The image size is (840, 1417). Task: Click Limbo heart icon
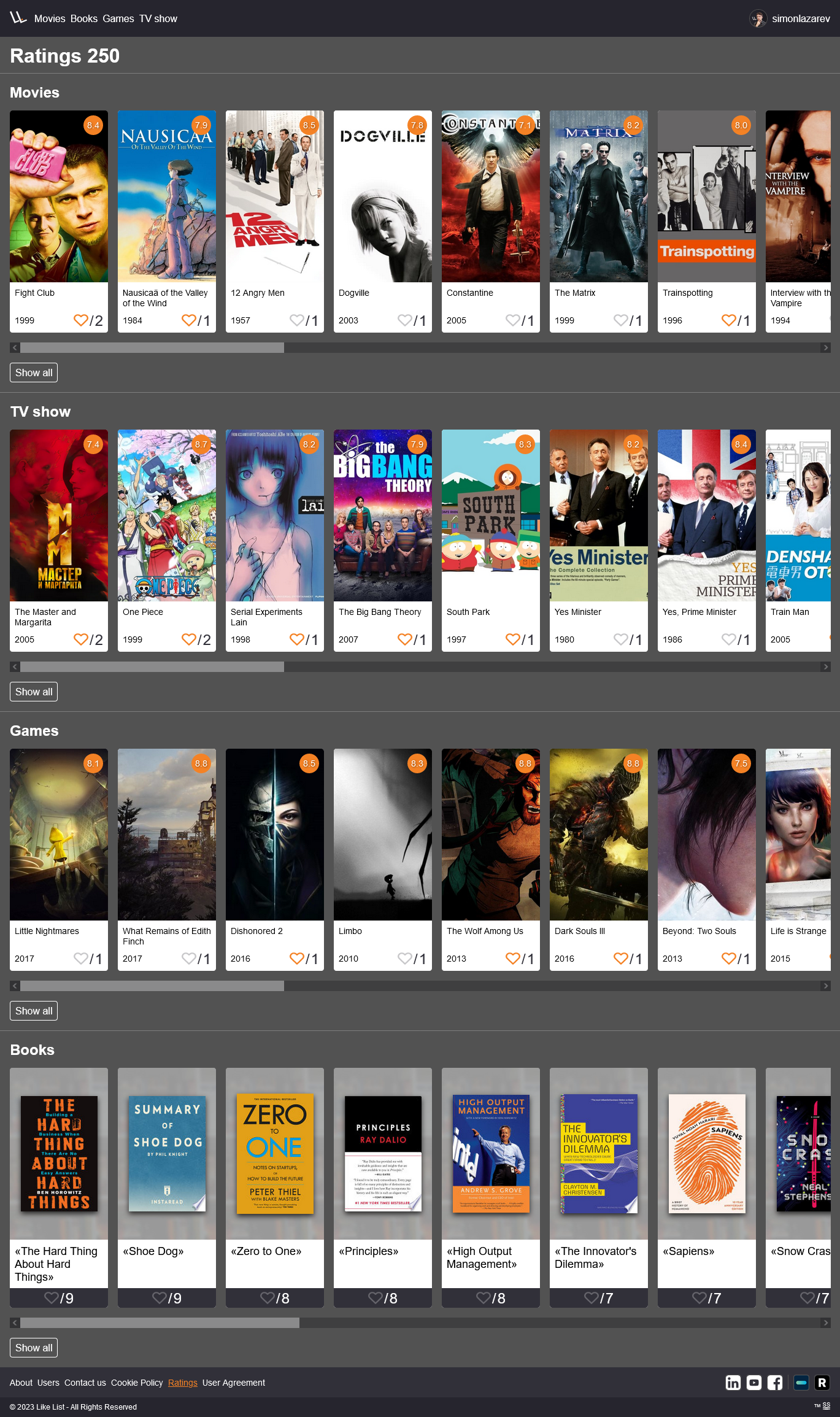pyautogui.click(x=404, y=958)
